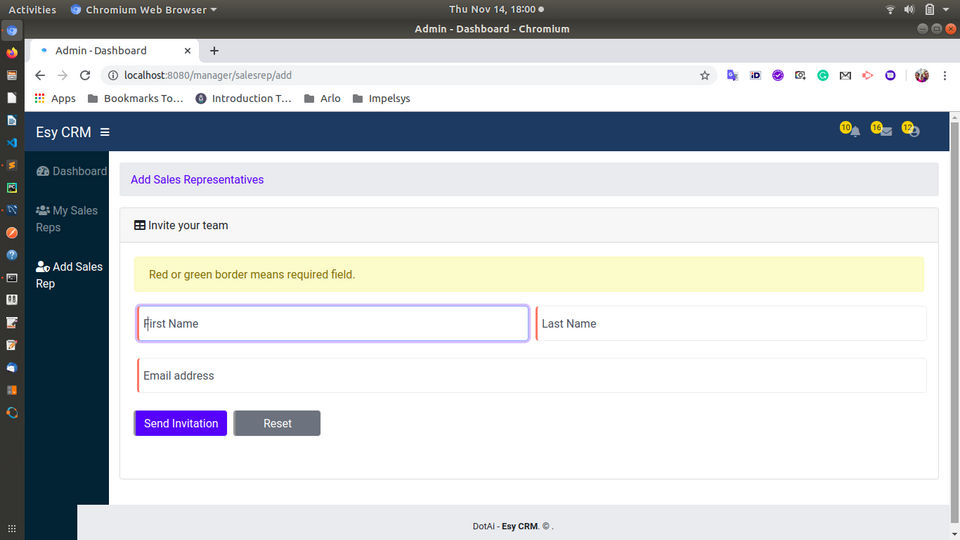Image resolution: width=960 pixels, height=540 pixels.
Task: View site information icon in address bar
Action: point(113,75)
